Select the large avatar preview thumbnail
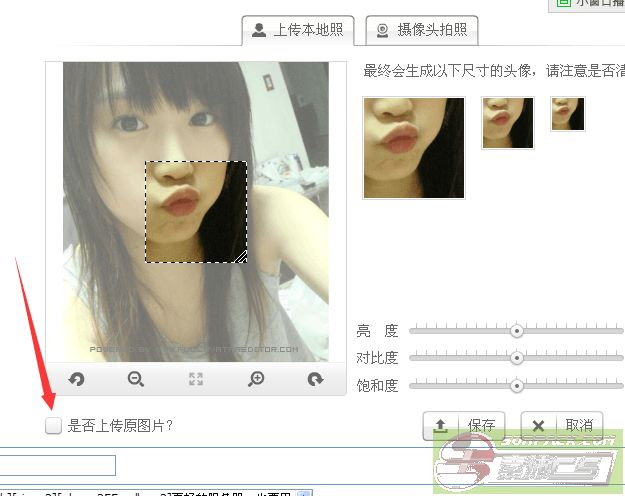This screenshot has height=496, width=625. coord(414,147)
